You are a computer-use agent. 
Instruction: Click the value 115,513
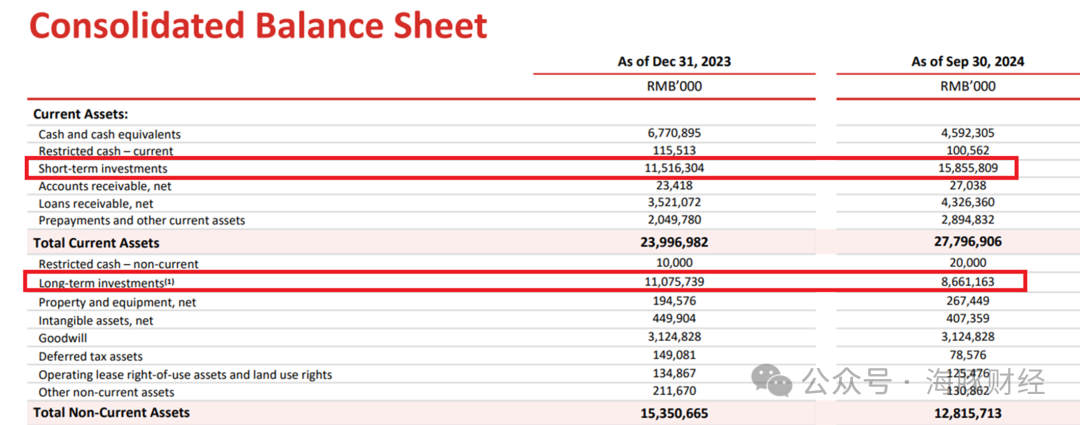coord(674,150)
